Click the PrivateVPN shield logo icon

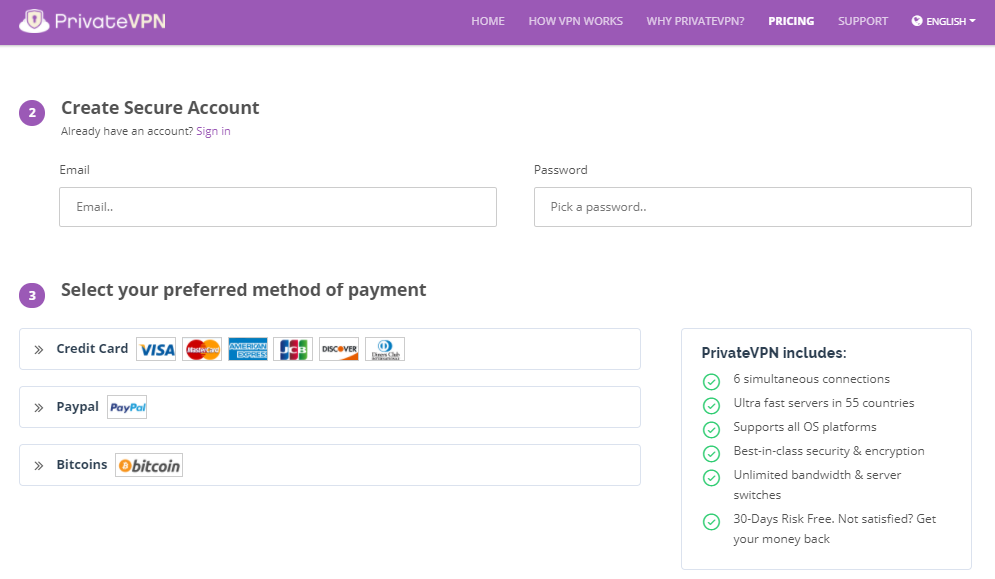[34, 21]
